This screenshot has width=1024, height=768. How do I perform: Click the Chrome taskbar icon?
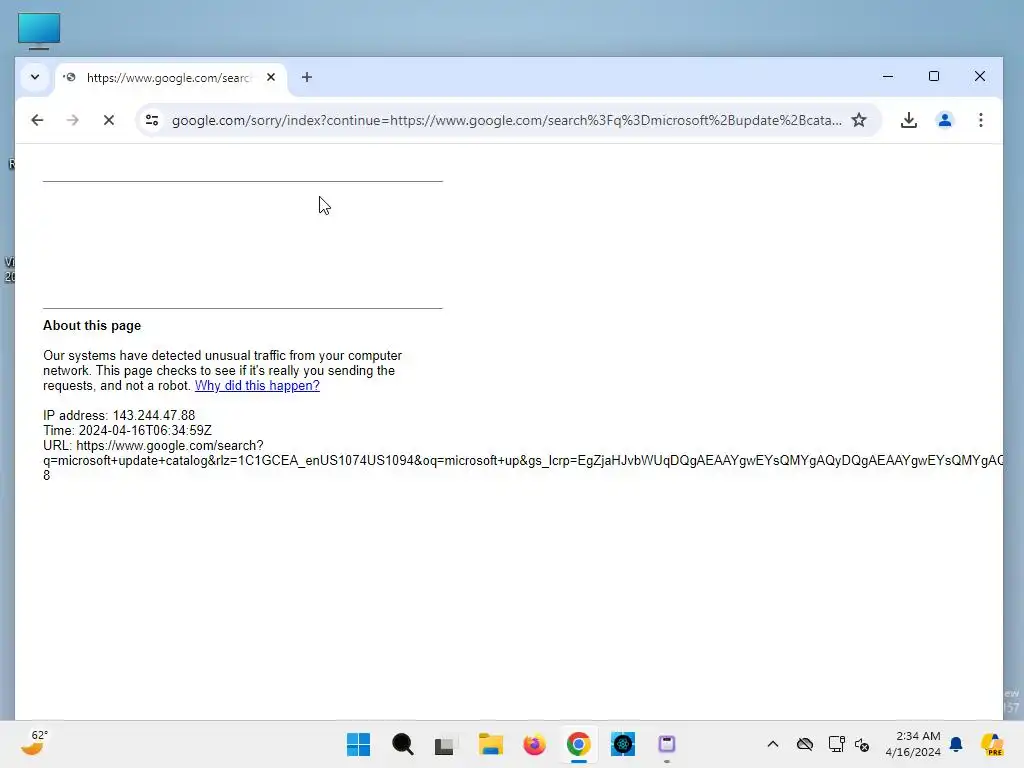coord(579,744)
